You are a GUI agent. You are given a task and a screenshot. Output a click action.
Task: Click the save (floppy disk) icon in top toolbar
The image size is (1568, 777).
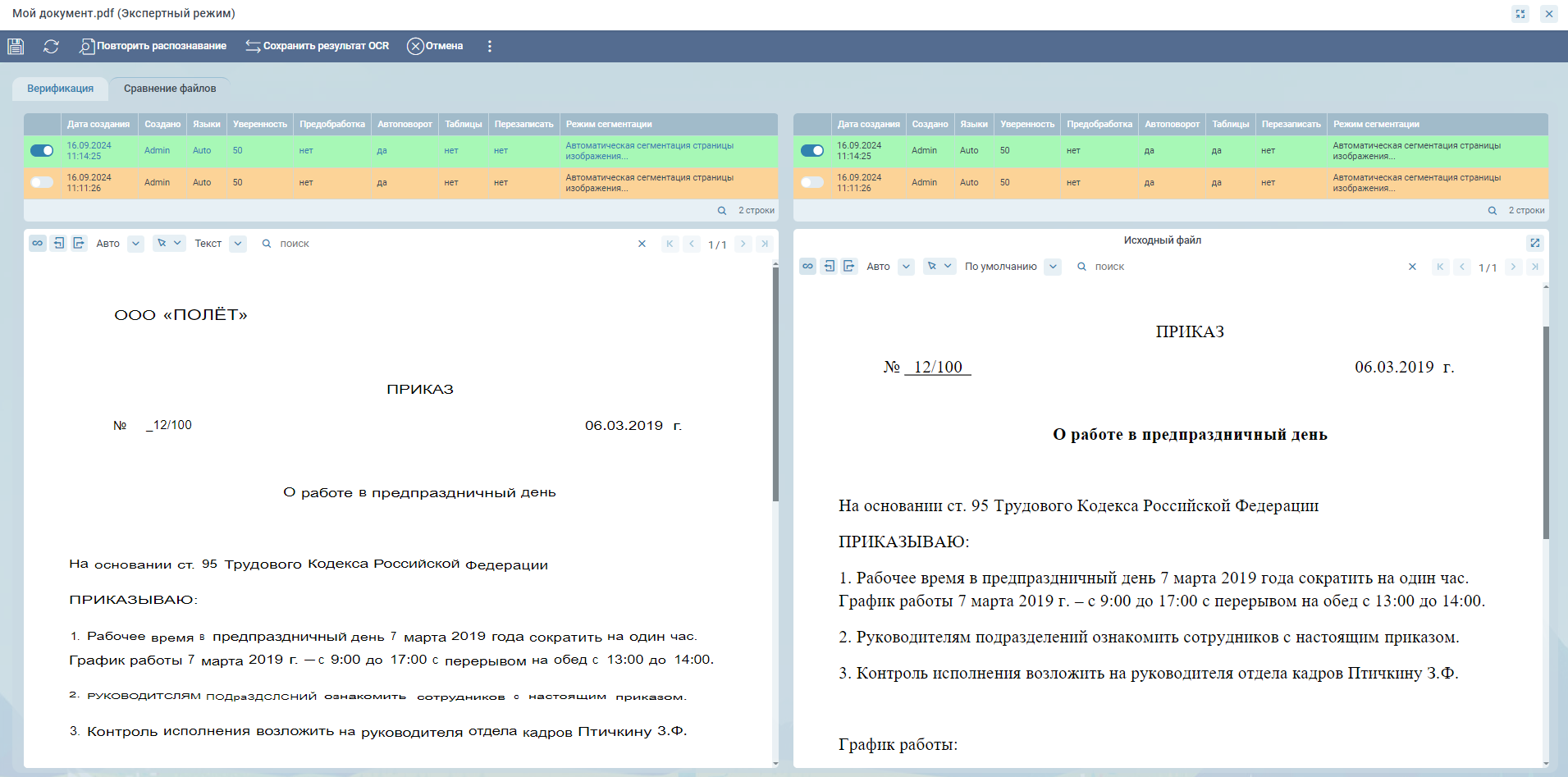(x=16, y=46)
